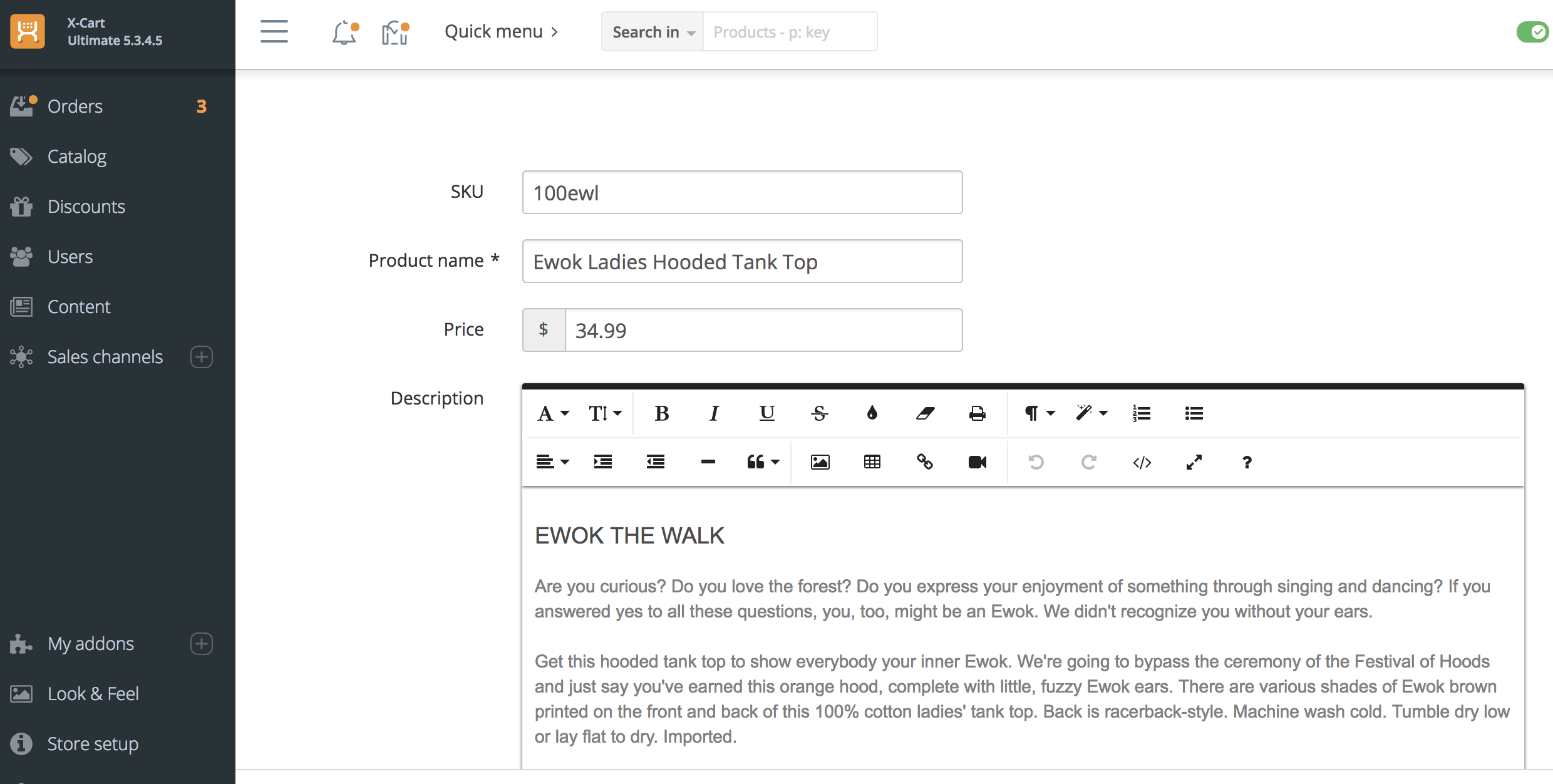Open the text color droplet picker
The image size is (1553, 784).
(x=872, y=413)
